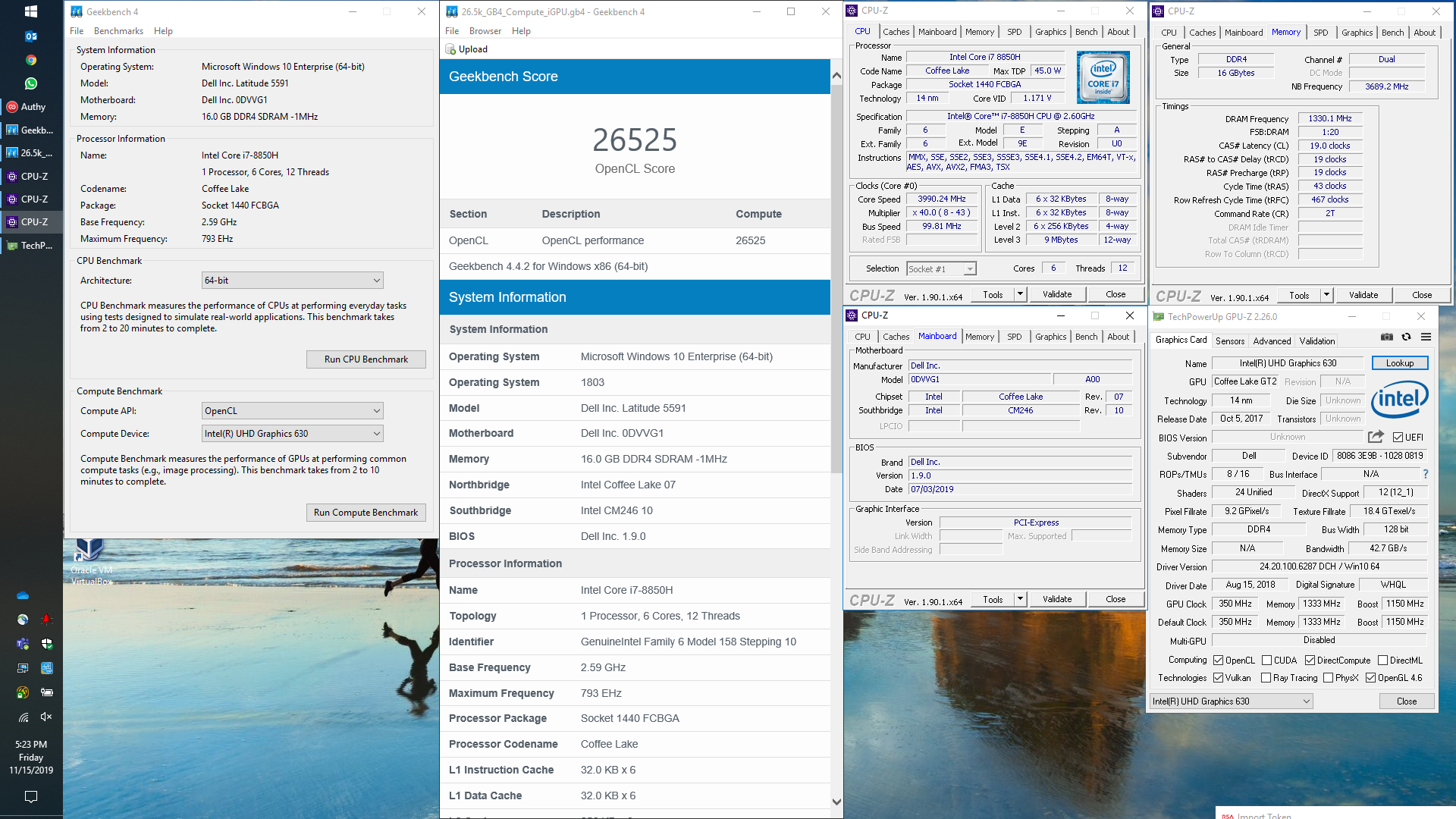Open the GPU-Z hamburger menu
This screenshot has height=819, width=1456.
click(x=1426, y=337)
